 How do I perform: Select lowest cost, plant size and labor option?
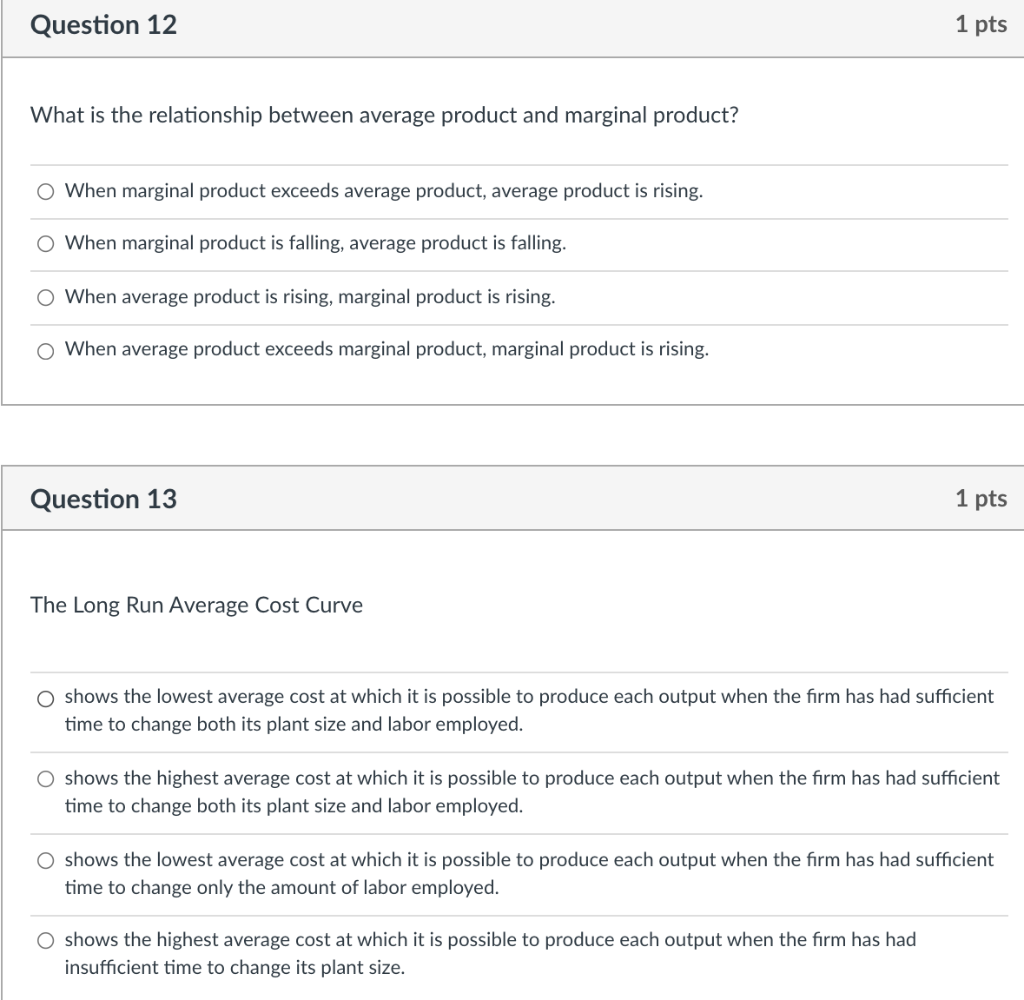[x=45, y=699]
